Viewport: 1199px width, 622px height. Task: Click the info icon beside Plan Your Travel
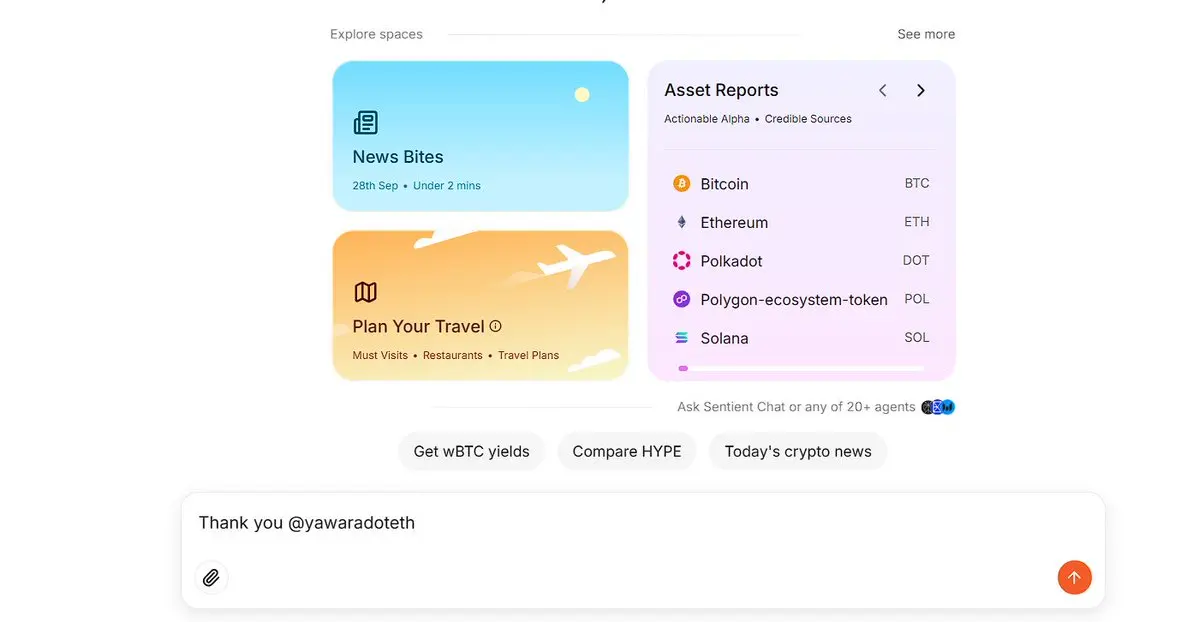point(496,326)
